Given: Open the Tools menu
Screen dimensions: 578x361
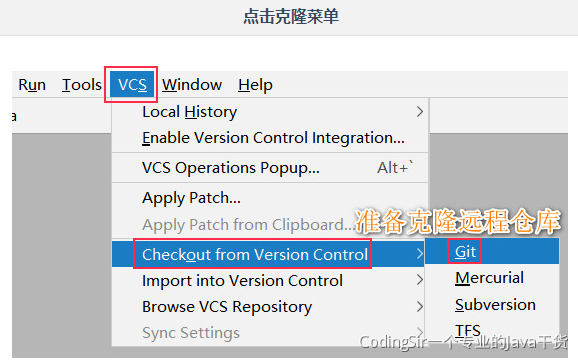Looking at the screenshot, I should [81, 85].
